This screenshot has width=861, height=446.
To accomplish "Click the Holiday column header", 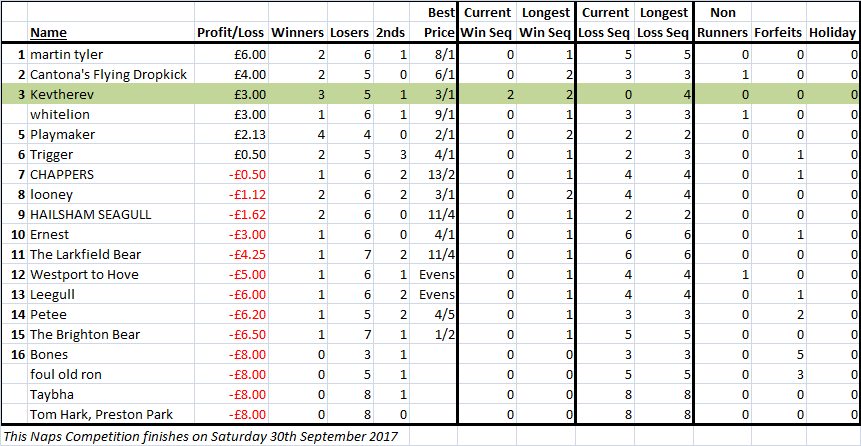I will (832, 33).
